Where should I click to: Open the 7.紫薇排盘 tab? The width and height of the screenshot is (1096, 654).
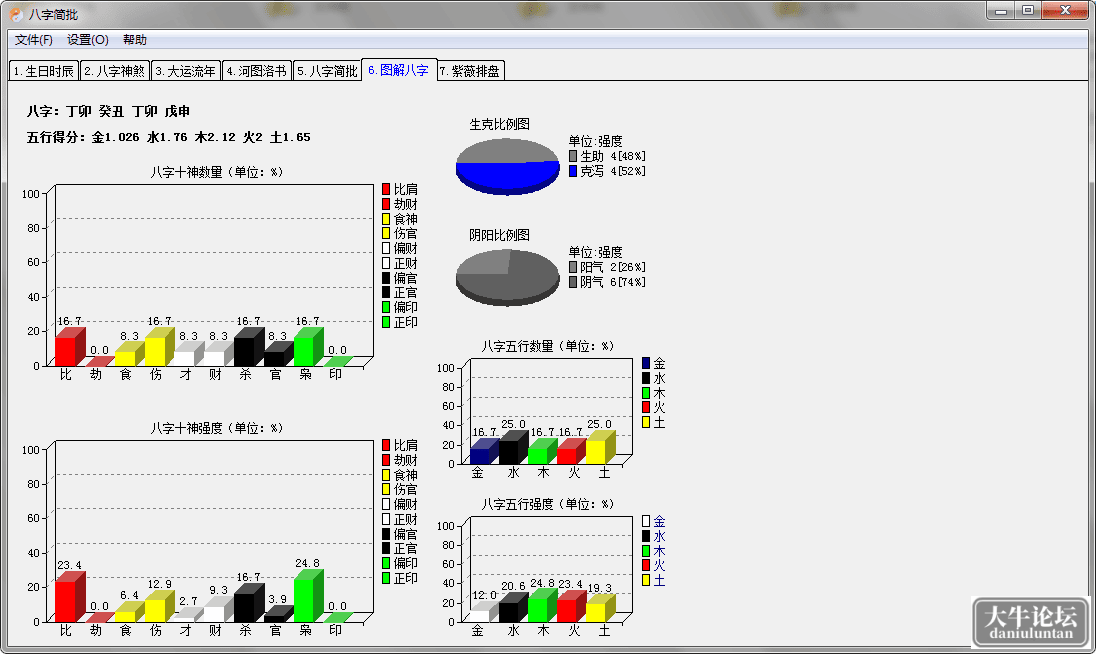470,71
